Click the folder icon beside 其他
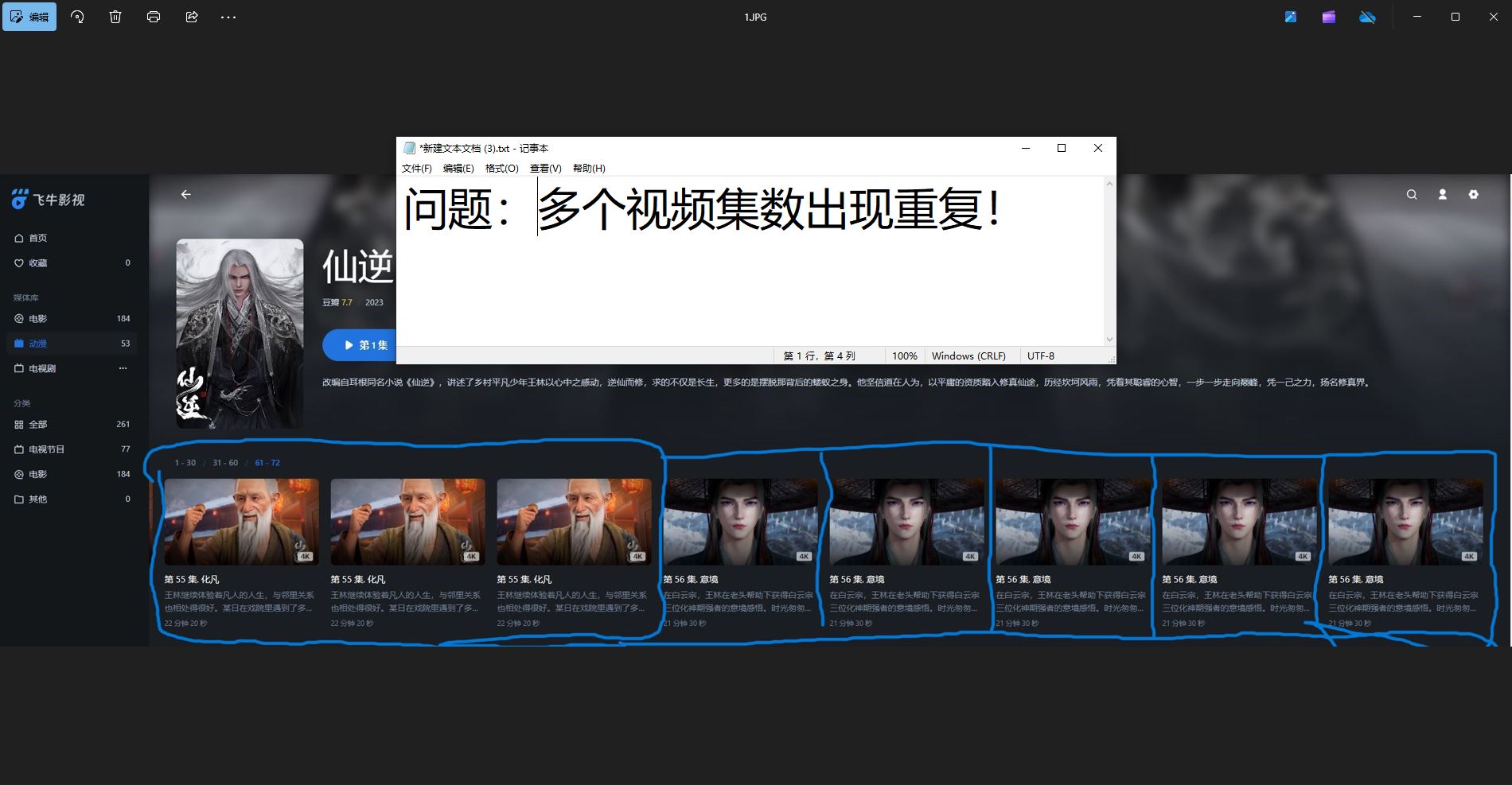The width and height of the screenshot is (1512, 785). coord(19,499)
